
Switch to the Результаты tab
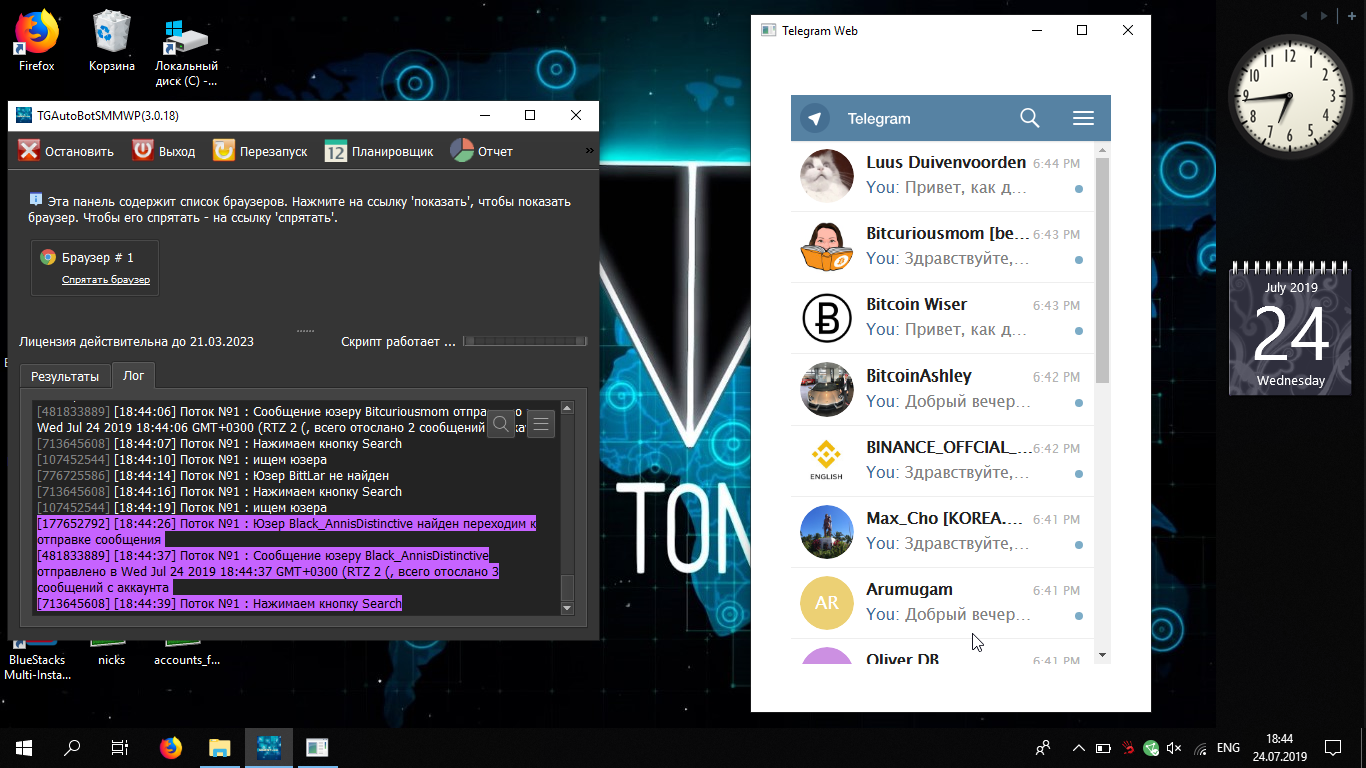(x=65, y=376)
